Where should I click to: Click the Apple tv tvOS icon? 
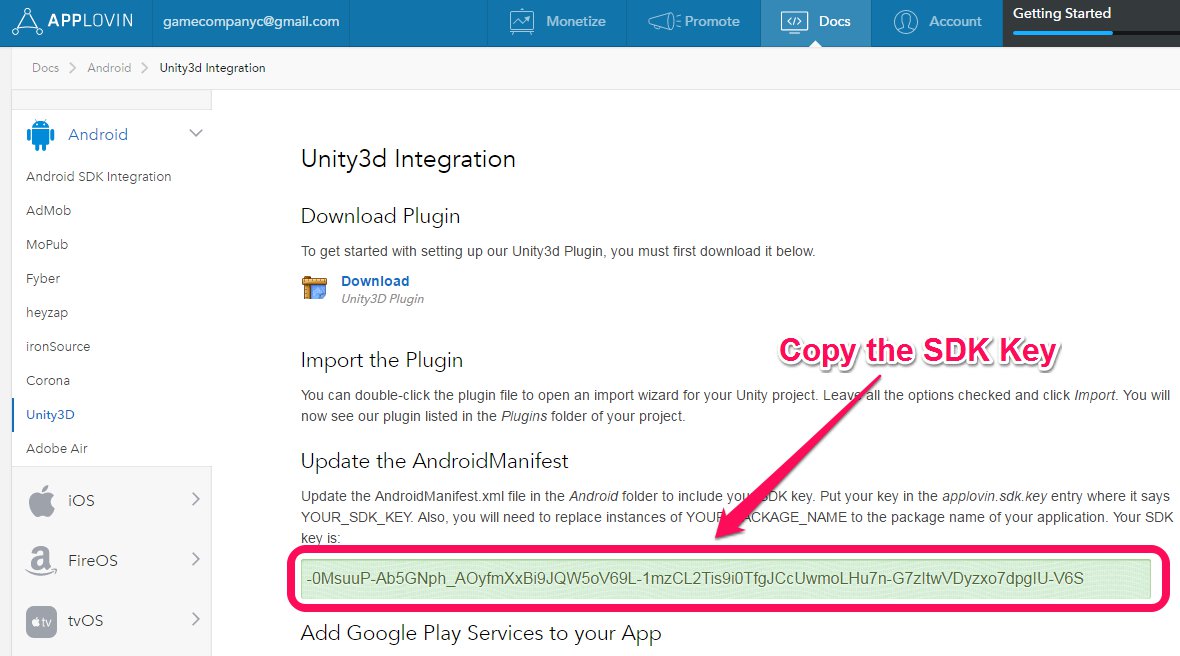[41, 621]
